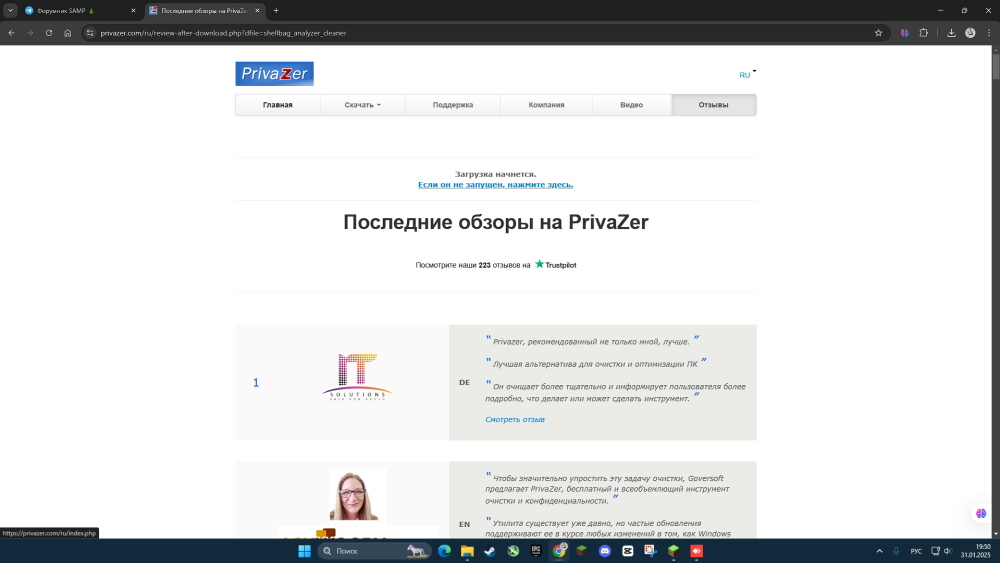Open CapCut from taskbar
This screenshot has width=1000, height=563.
(x=628, y=551)
